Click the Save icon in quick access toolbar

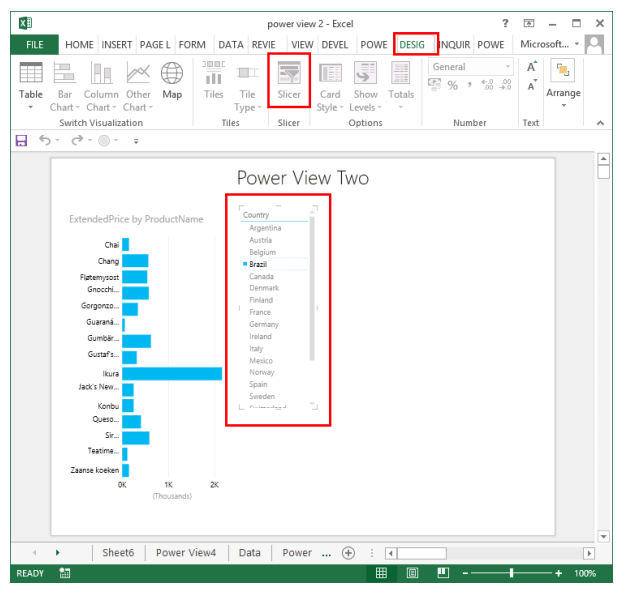pyautogui.click(x=21, y=141)
